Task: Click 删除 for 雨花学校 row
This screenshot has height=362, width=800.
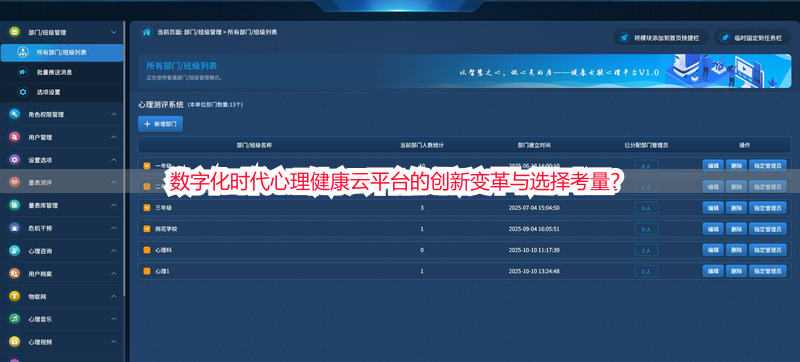Action: click(736, 229)
